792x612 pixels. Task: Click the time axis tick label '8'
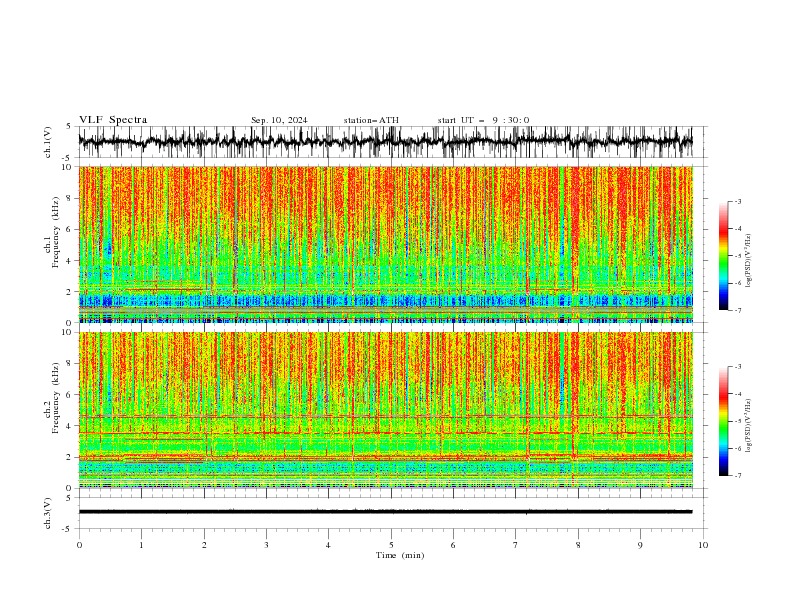coord(578,545)
